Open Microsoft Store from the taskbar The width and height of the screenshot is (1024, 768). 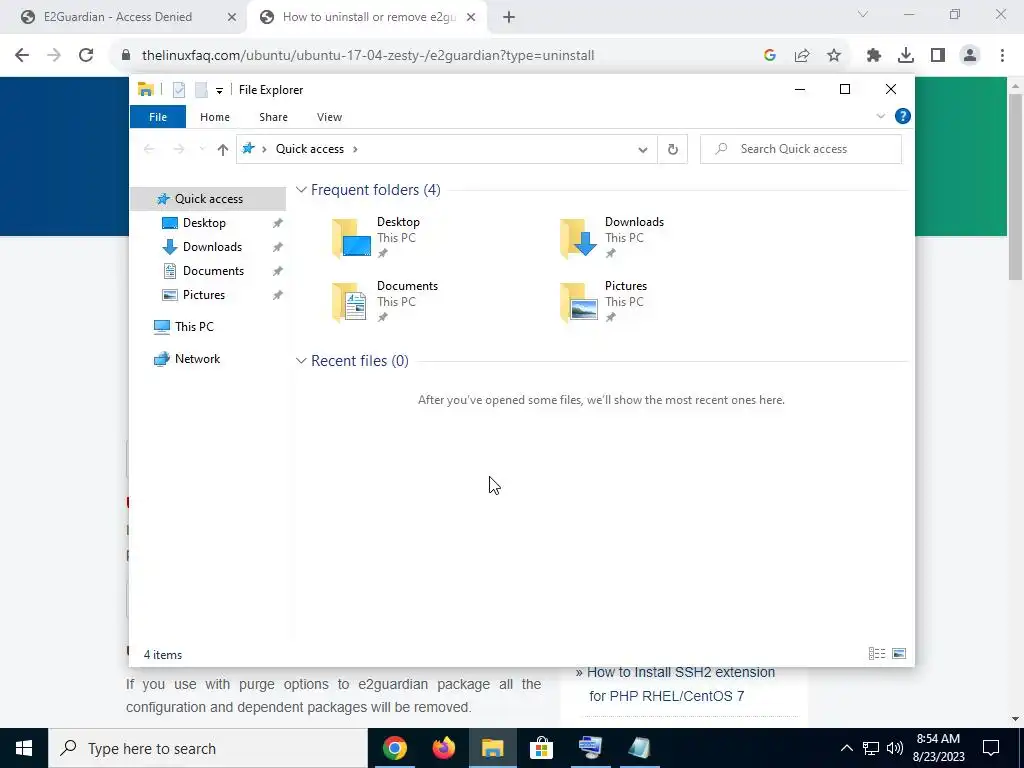tap(541, 748)
